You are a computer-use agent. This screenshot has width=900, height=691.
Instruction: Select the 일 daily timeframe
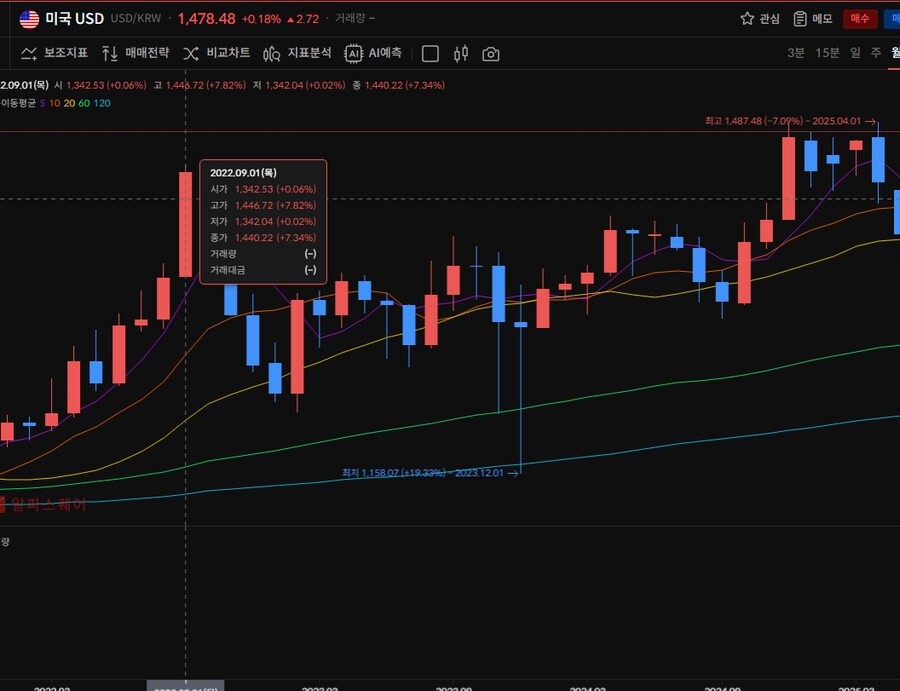pyautogui.click(x=855, y=53)
